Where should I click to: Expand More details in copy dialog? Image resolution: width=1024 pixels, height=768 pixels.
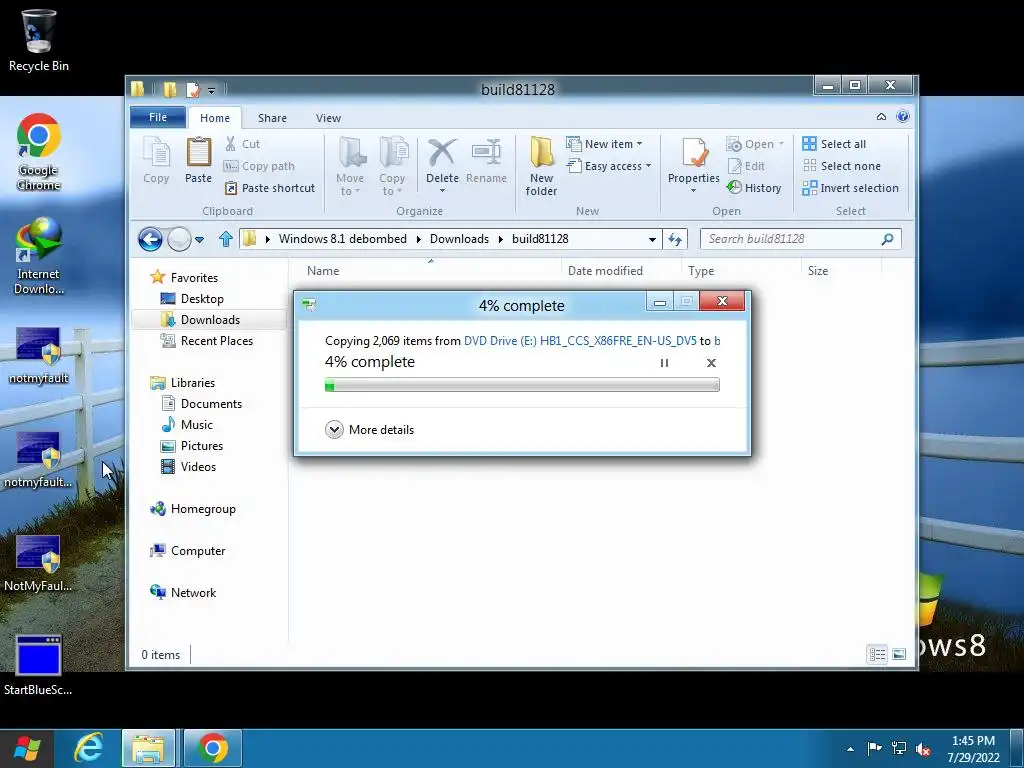tap(370, 430)
